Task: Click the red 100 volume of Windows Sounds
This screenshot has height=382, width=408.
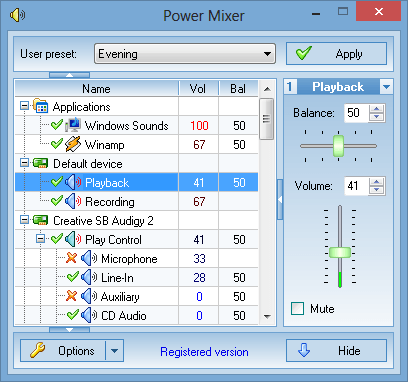Action: point(199,126)
